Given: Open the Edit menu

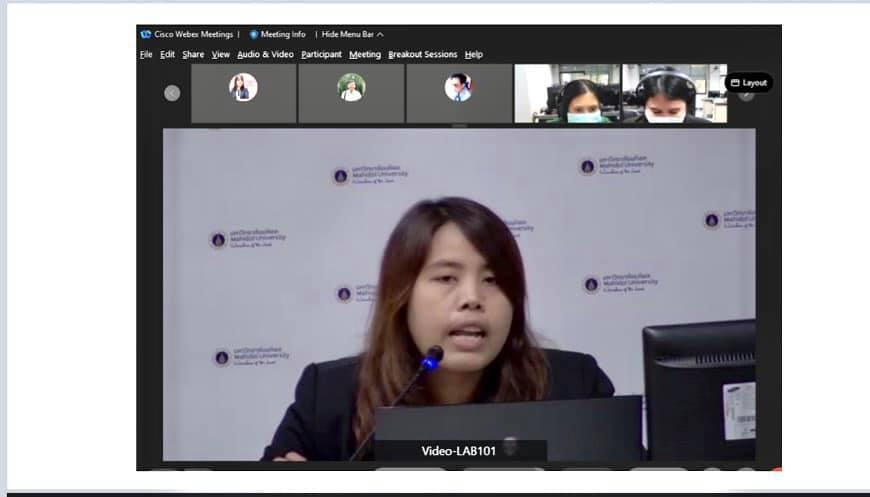Looking at the screenshot, I should 167,54.
